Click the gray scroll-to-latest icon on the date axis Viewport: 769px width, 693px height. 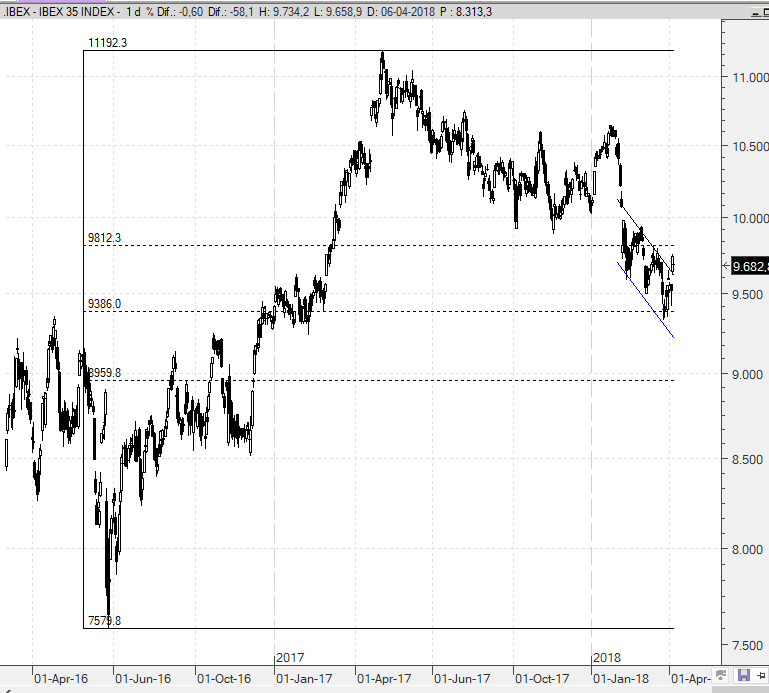[720, 675]
